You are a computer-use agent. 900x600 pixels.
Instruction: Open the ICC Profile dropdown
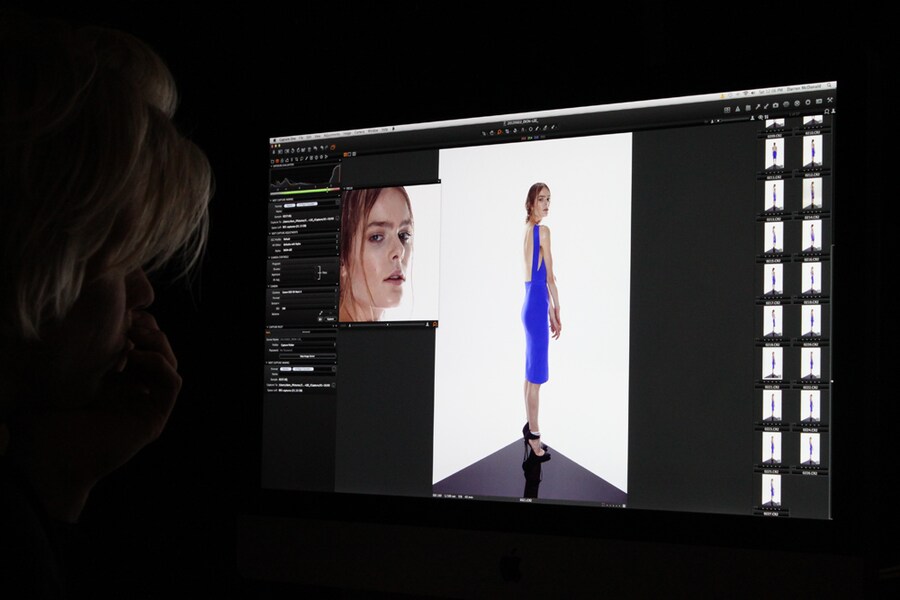point(311,239)
